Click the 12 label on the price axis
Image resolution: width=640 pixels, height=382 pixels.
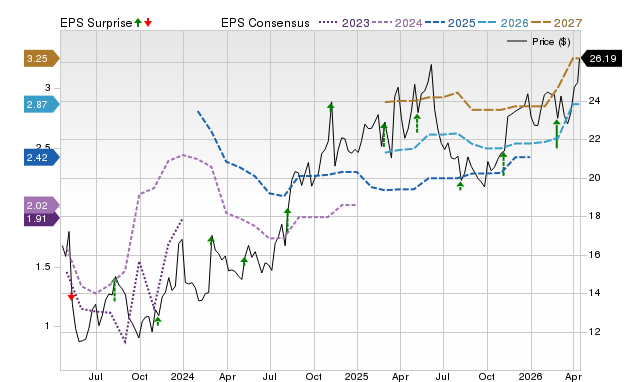pos(594,332)
